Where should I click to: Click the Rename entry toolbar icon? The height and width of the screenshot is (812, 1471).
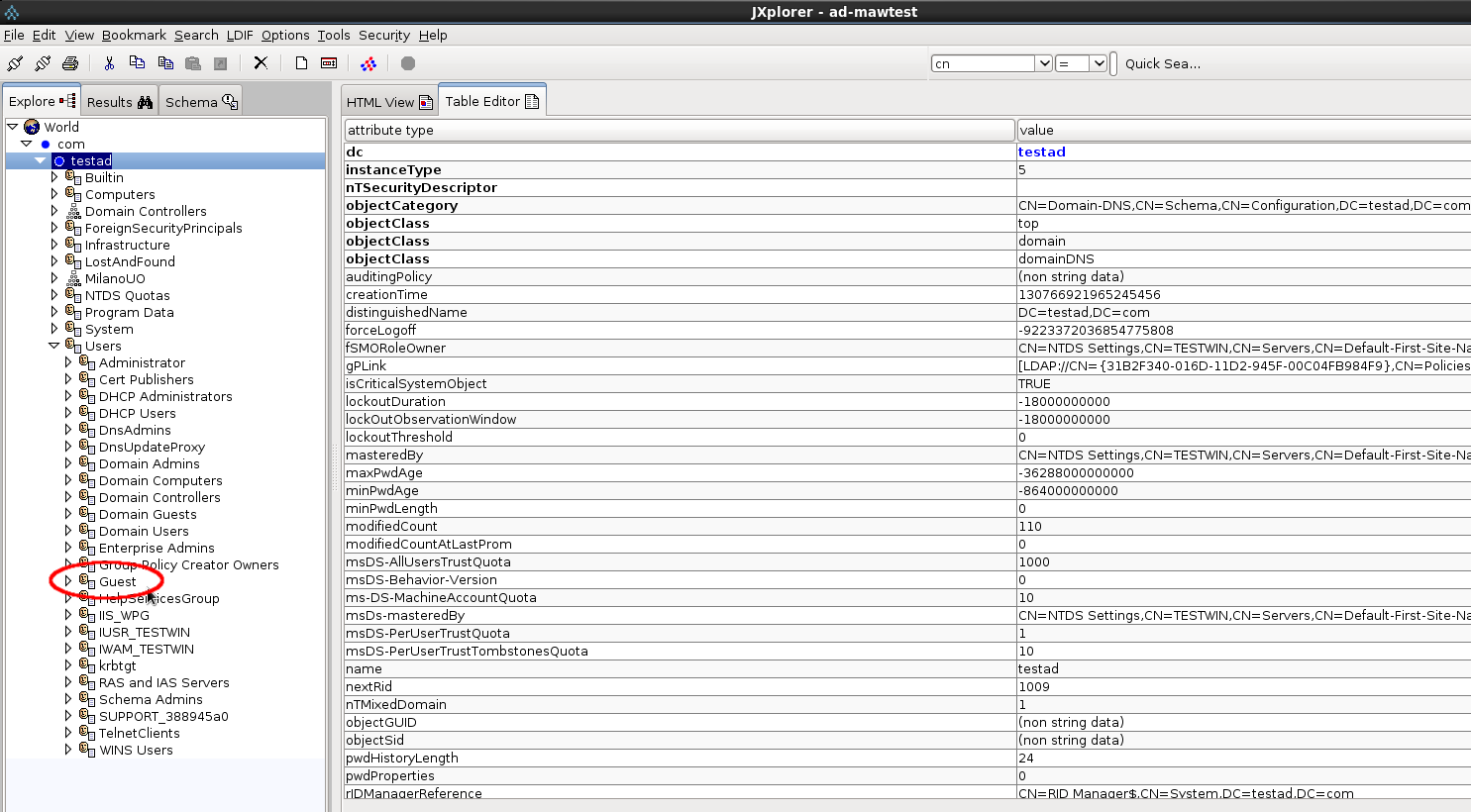point(329,63)
